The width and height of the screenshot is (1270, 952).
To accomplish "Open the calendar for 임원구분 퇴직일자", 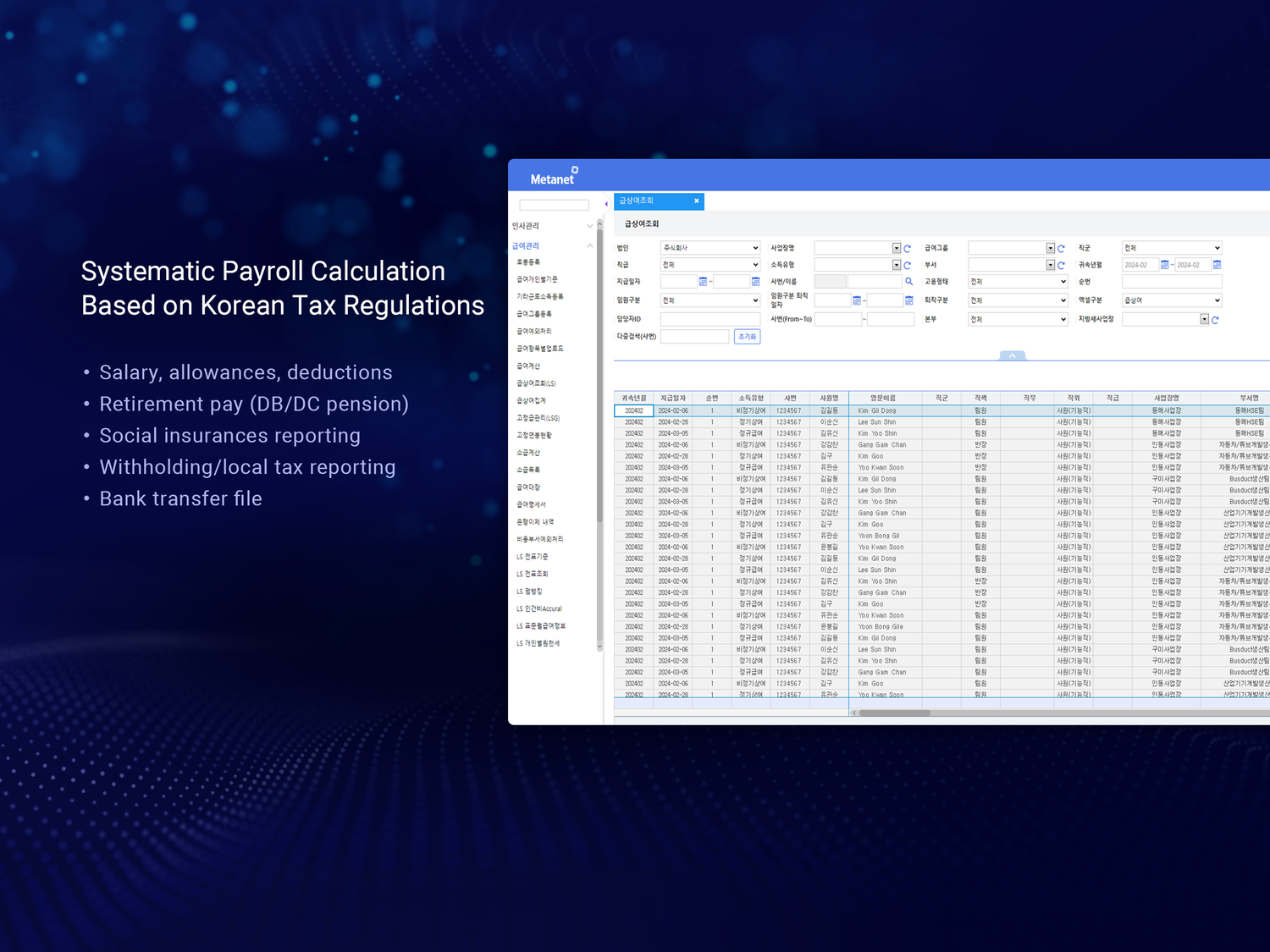I will click(x=856, y=300).
